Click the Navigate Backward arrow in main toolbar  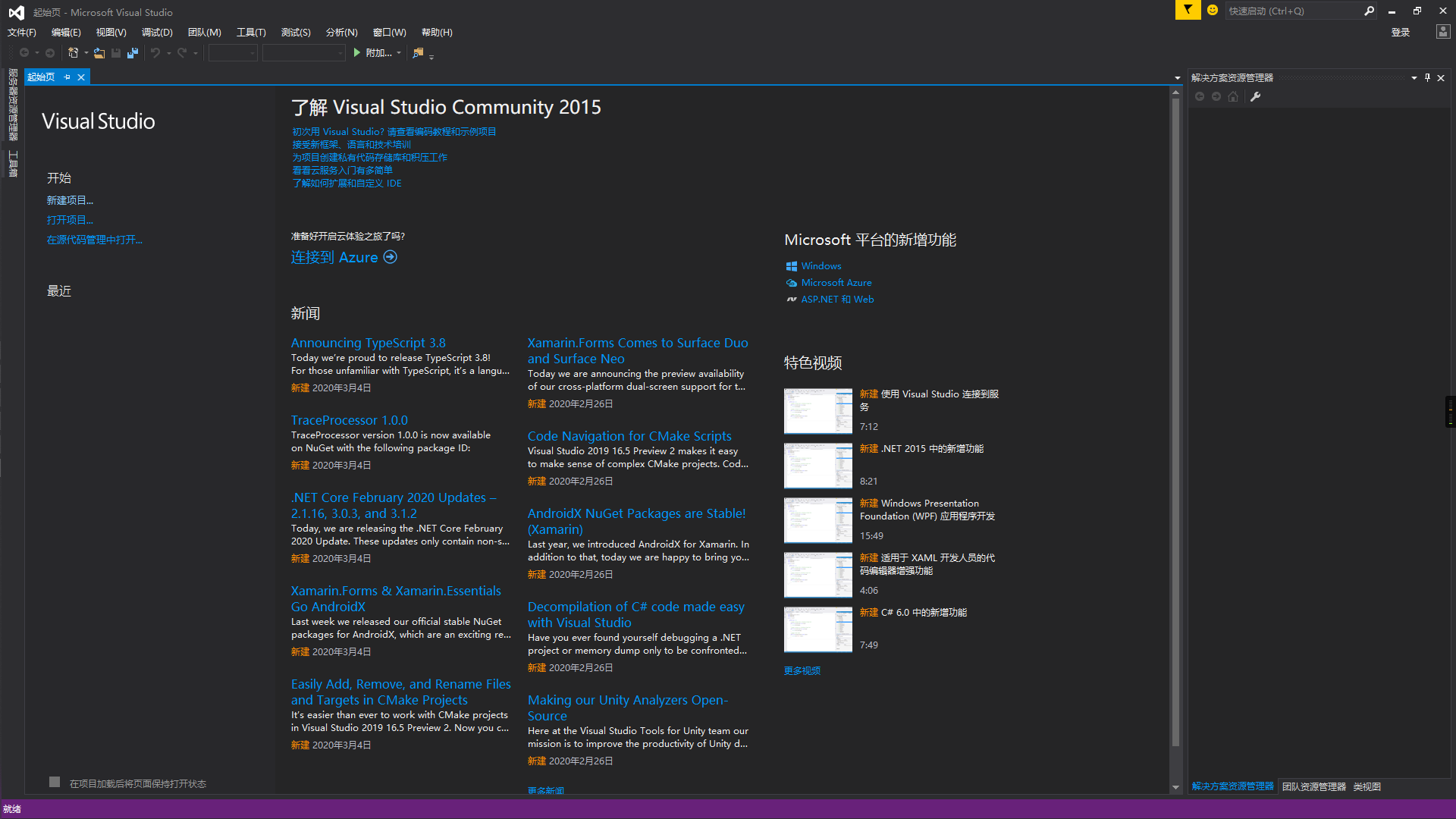pos(24,53)
